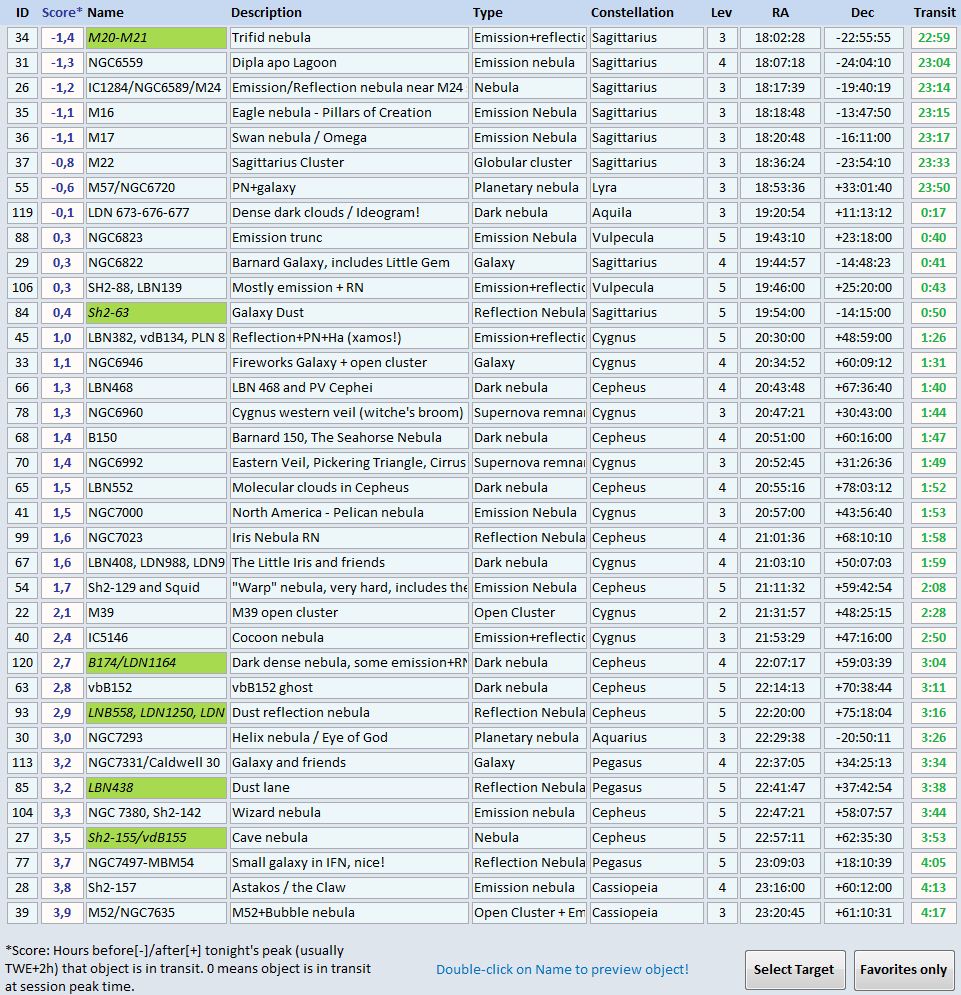Click the Transit column header
The image size is (961, 995).
[x=934, y=13]
